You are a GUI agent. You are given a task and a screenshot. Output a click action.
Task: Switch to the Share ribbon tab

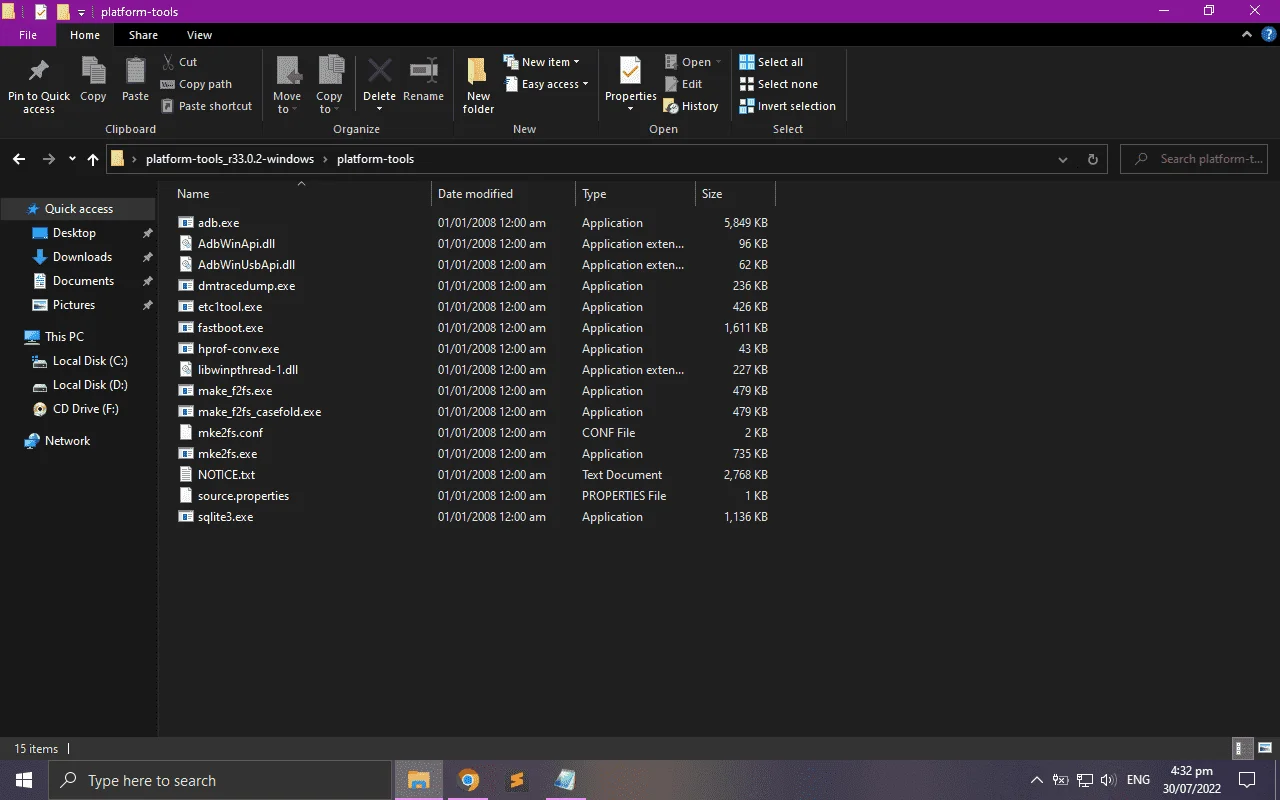coord(143,35)
